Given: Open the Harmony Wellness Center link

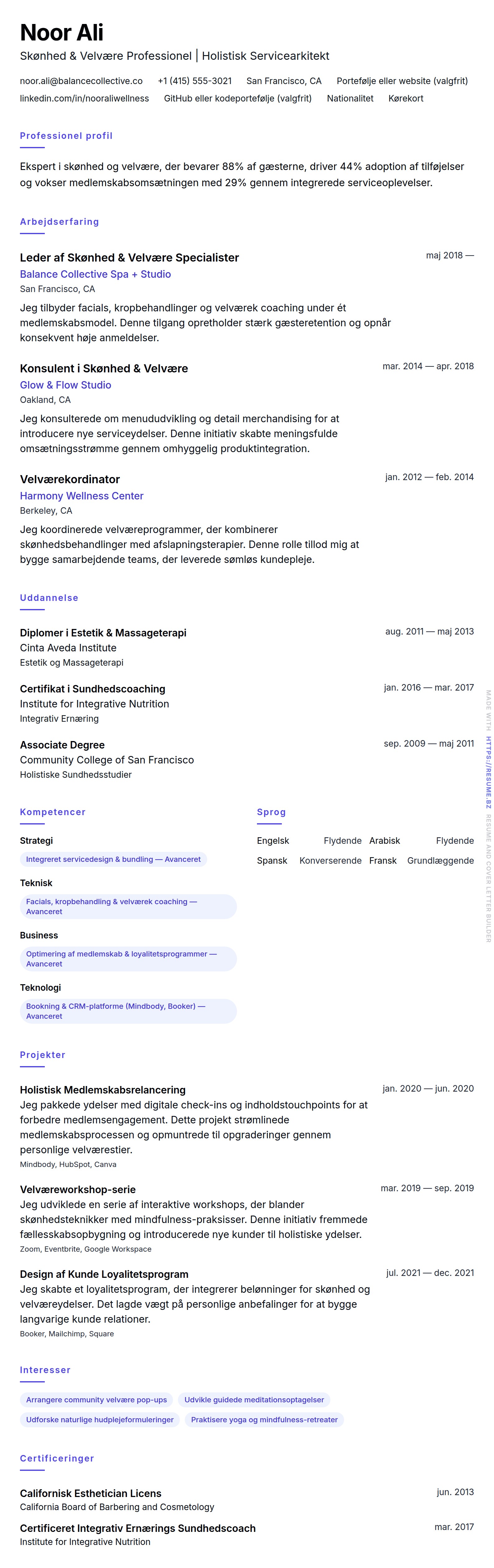Looking at the screenshot, I should [82, 496].
